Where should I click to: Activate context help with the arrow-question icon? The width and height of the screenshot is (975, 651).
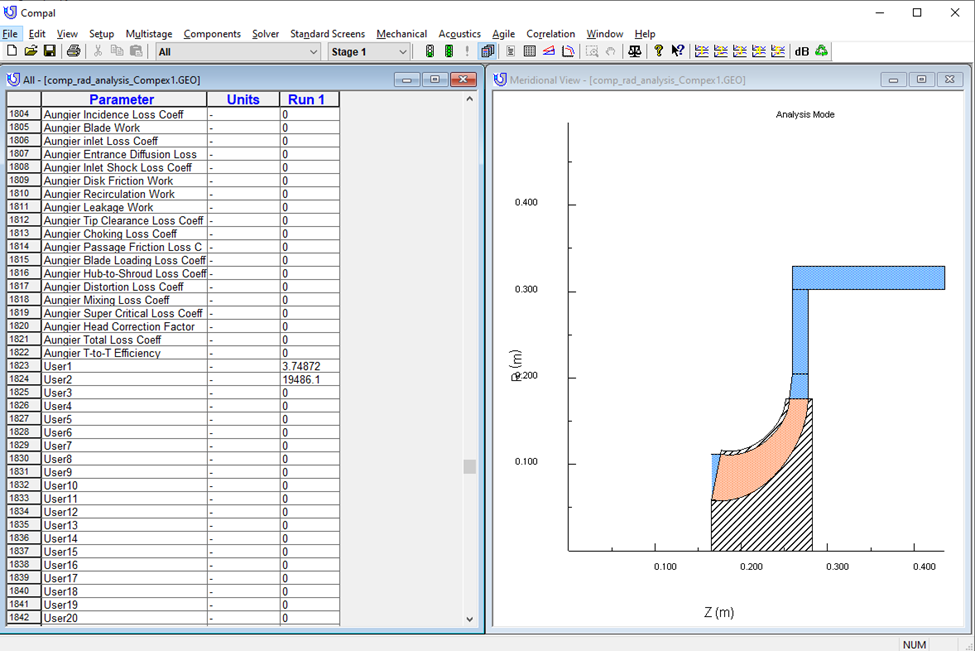[x=677, y=51]
